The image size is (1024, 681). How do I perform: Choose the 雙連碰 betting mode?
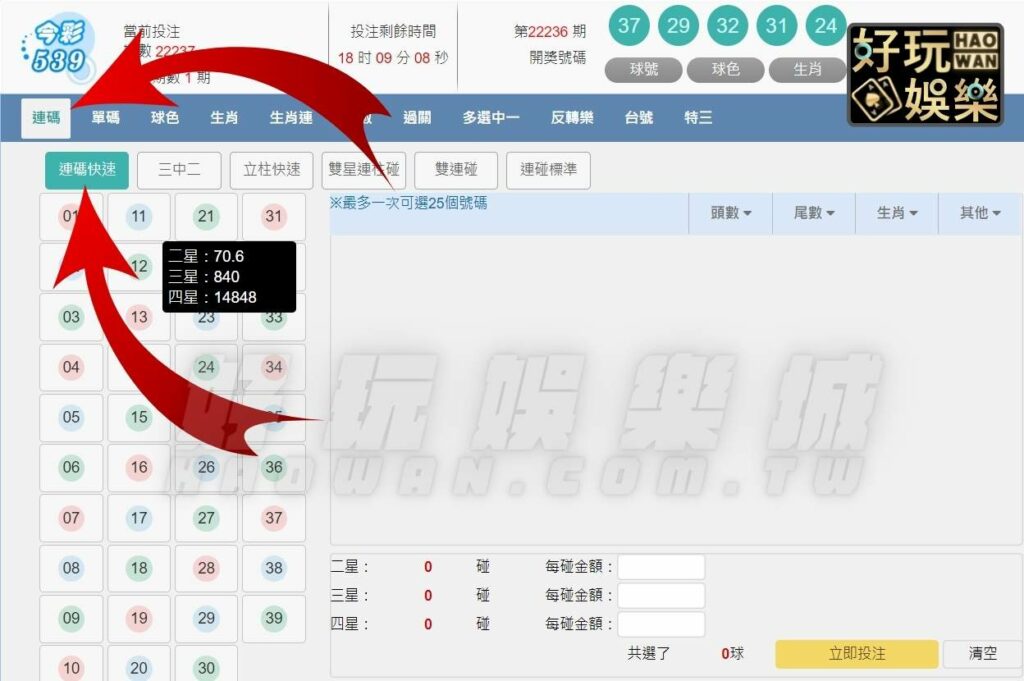(x=456, y=170)
